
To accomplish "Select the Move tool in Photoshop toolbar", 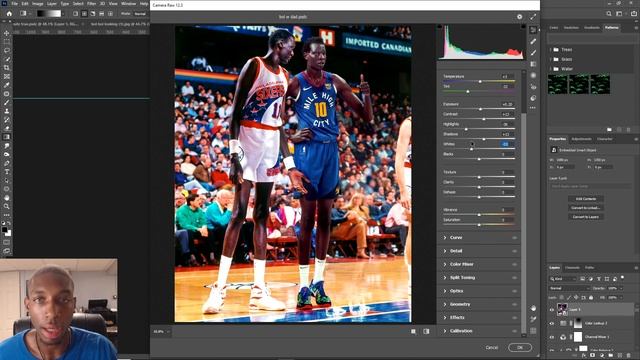I will [x=7, y=33].
